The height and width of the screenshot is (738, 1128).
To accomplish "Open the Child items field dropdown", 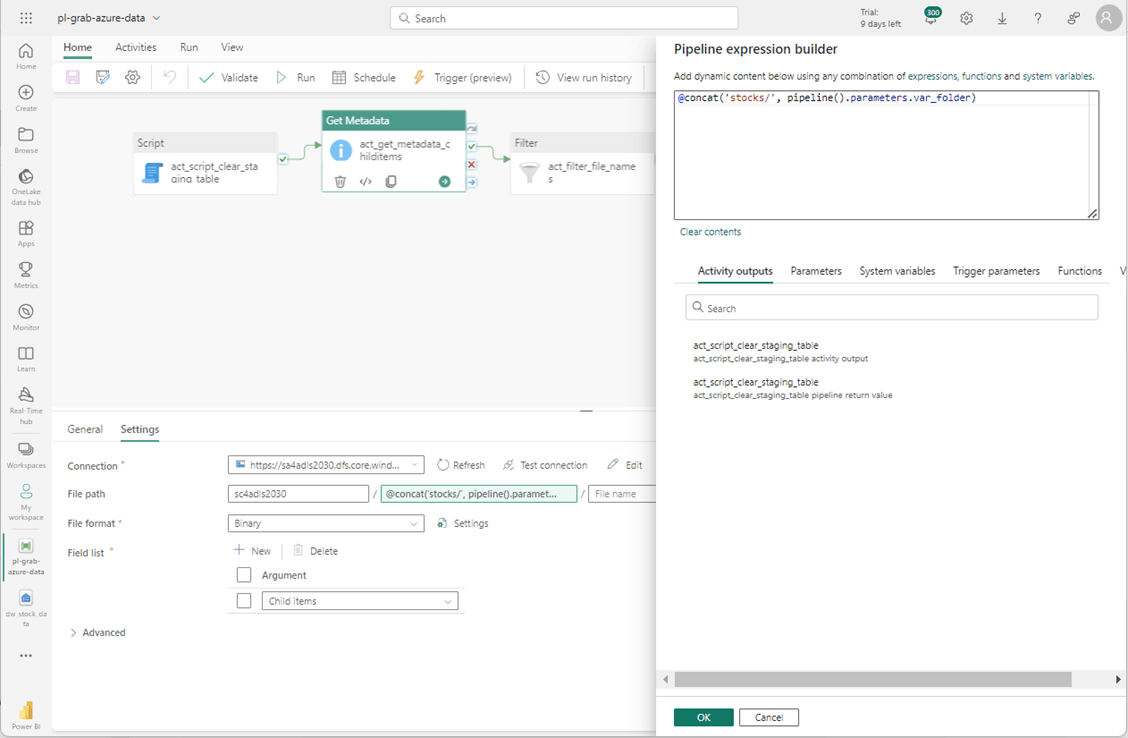I will (360, 601).
